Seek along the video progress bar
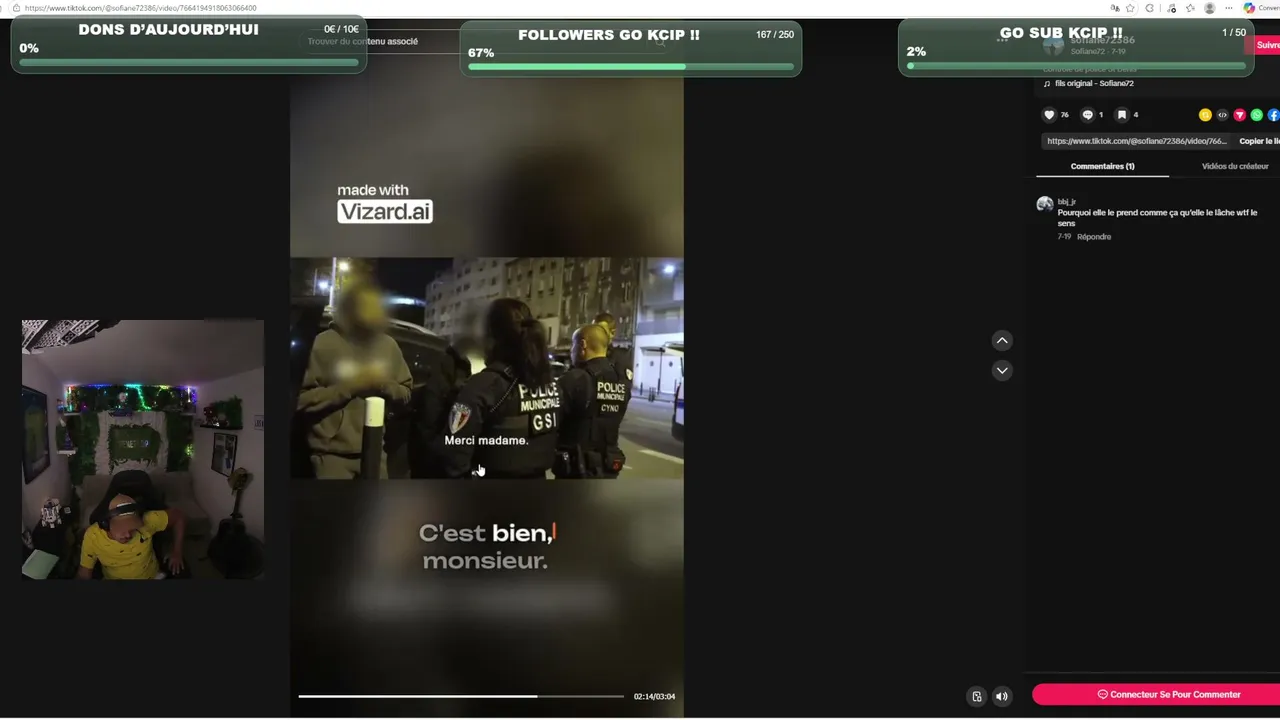This screenshot has width=1280, height=720. pyautogui.click(x=461, y=696)
